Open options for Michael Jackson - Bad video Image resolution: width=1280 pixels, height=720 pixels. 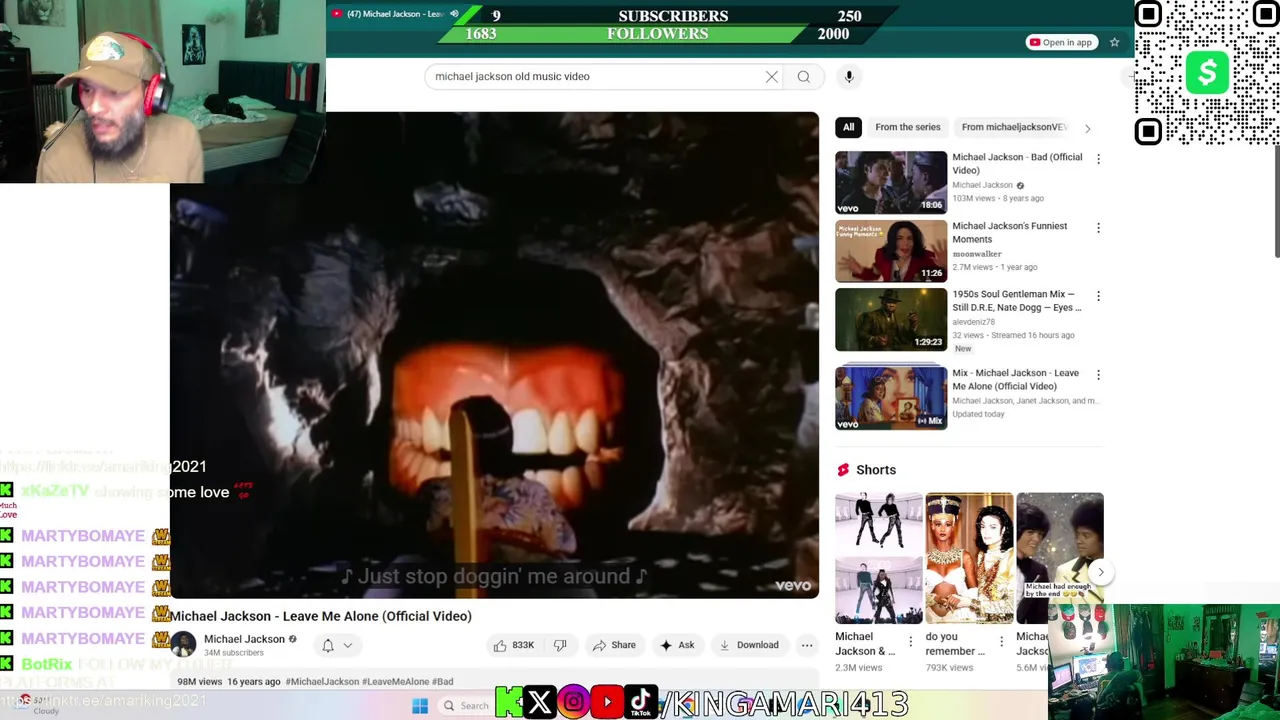[1098, 159]
